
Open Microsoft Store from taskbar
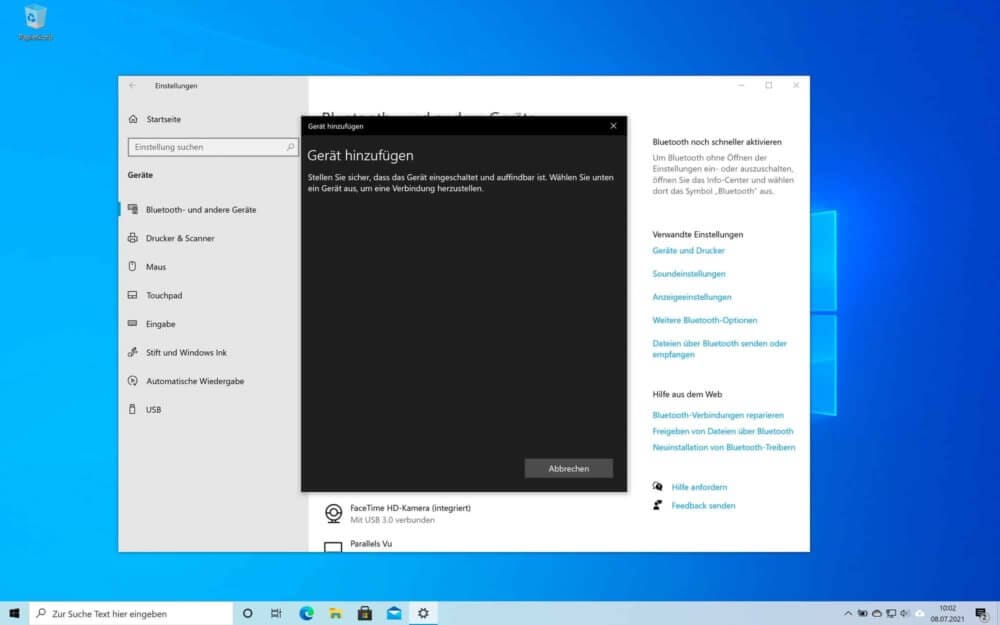coord(365,613)
